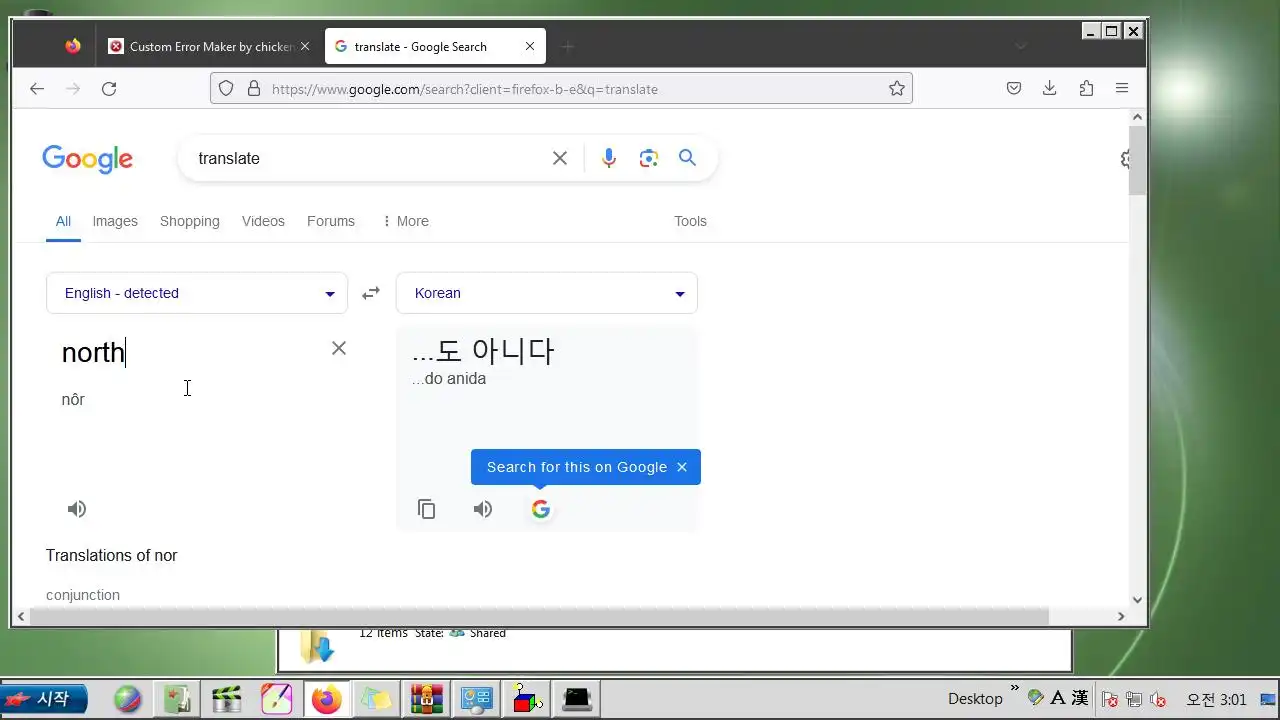
Task: Expand the More search filters menu
Action: tap(405, 221)
